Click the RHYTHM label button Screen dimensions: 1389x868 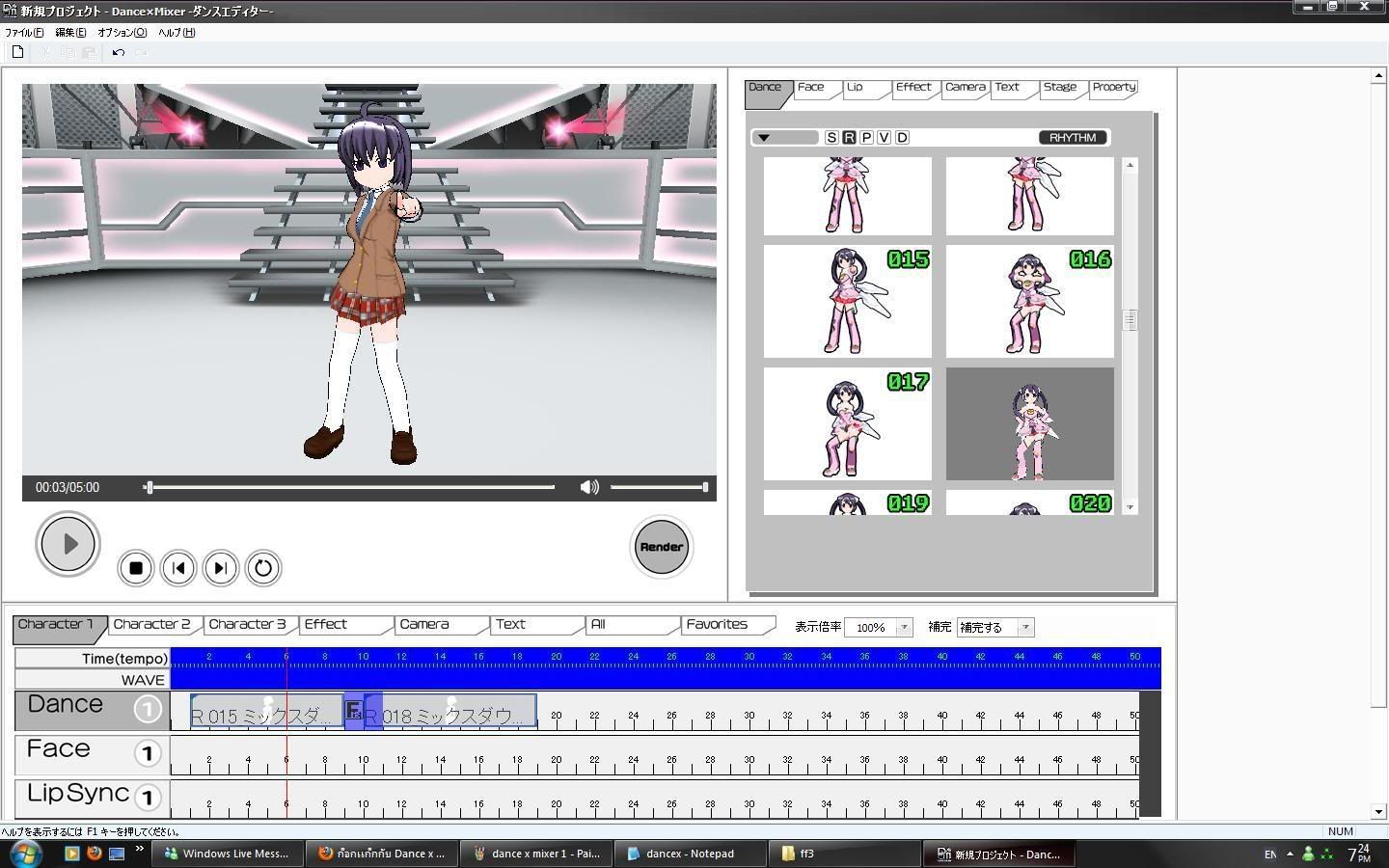point(1073,138)
